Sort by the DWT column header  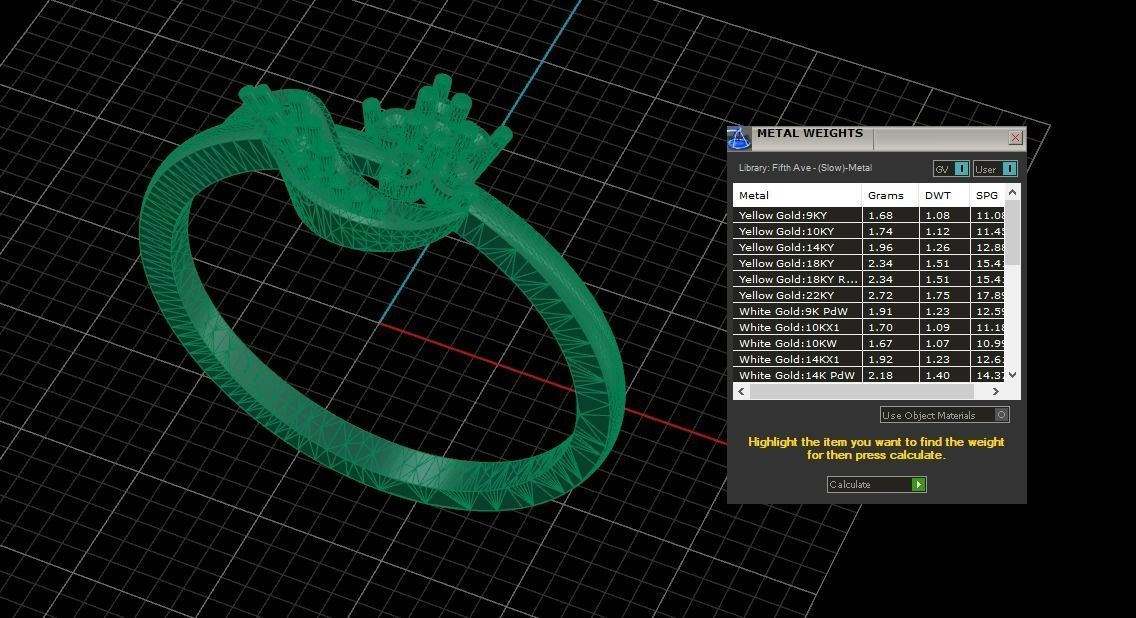coord(944,195)
